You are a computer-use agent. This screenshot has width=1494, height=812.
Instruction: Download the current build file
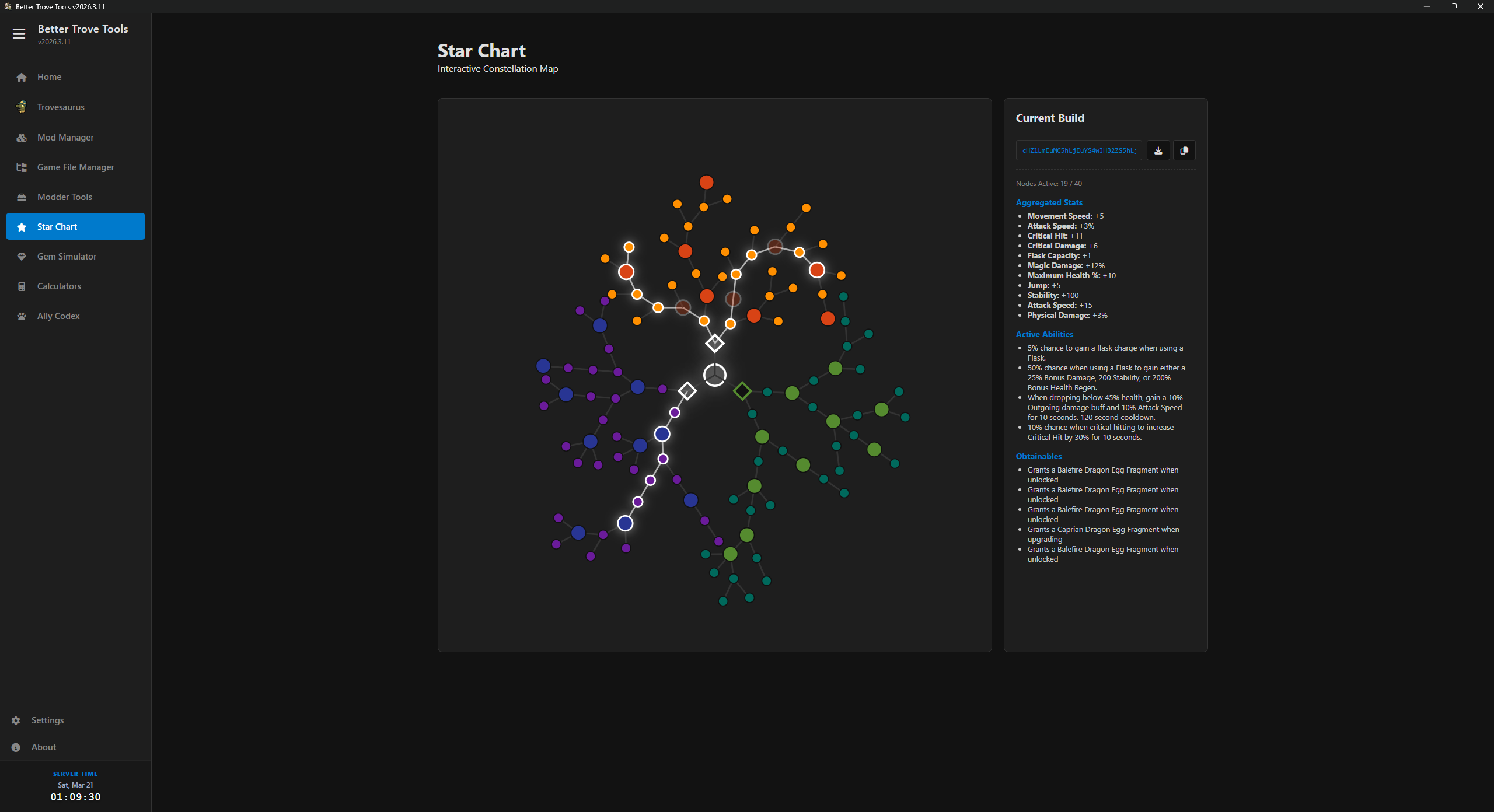1158,150
